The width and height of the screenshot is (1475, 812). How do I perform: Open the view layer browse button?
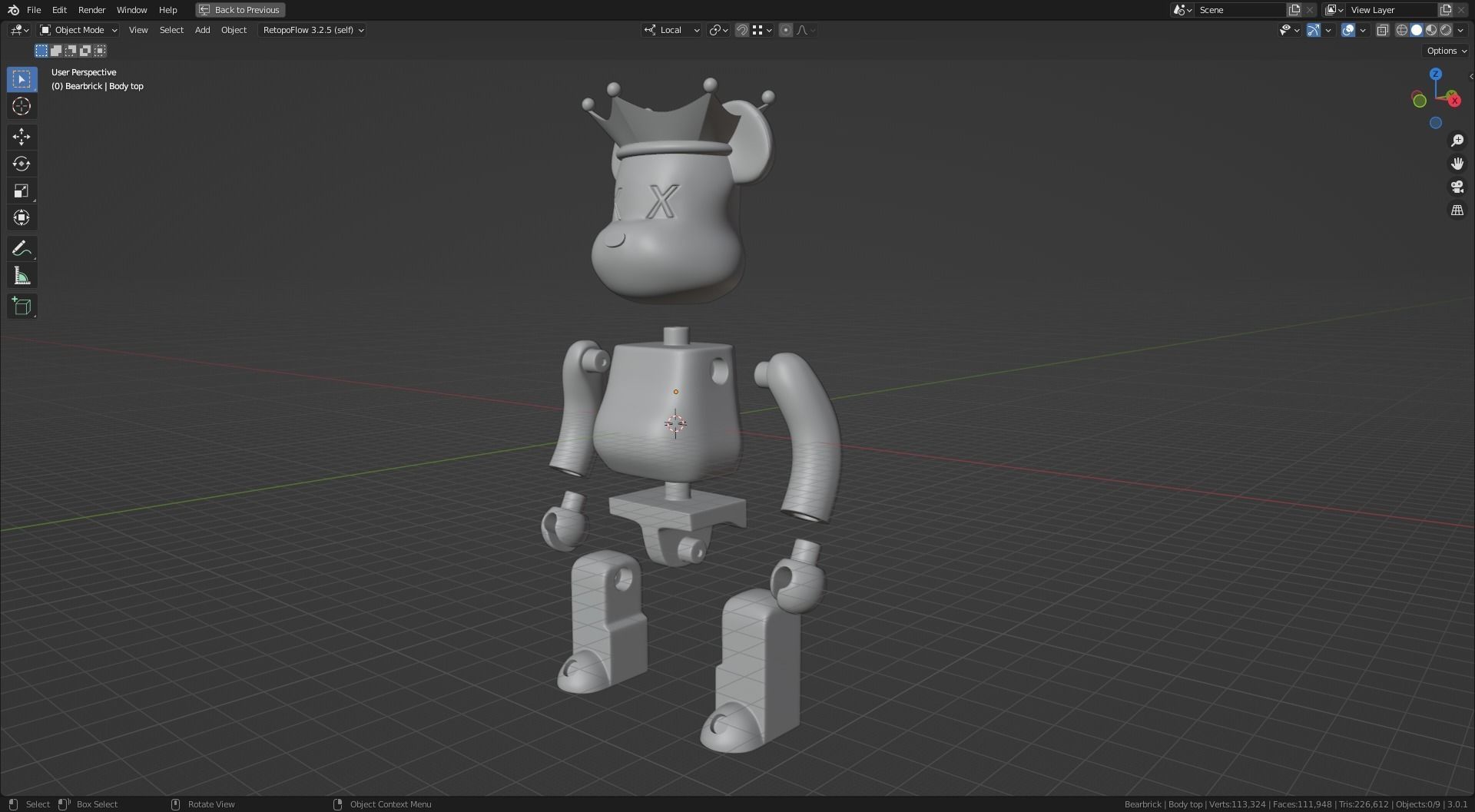[1334, 10]
